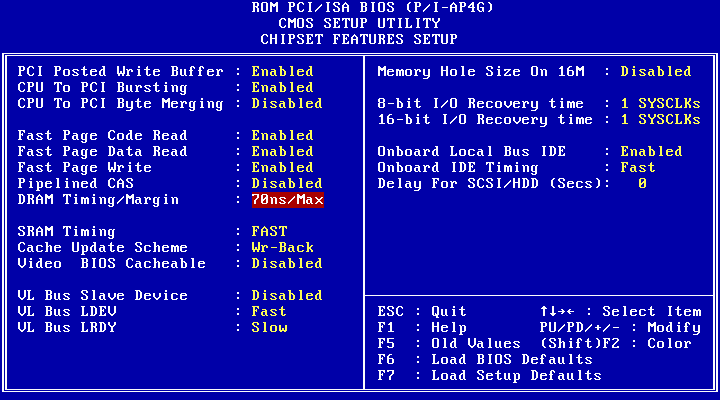This screenshot has width=720, height=400.
Task: Click the F1 : Help entry
Action: point(422,327)
